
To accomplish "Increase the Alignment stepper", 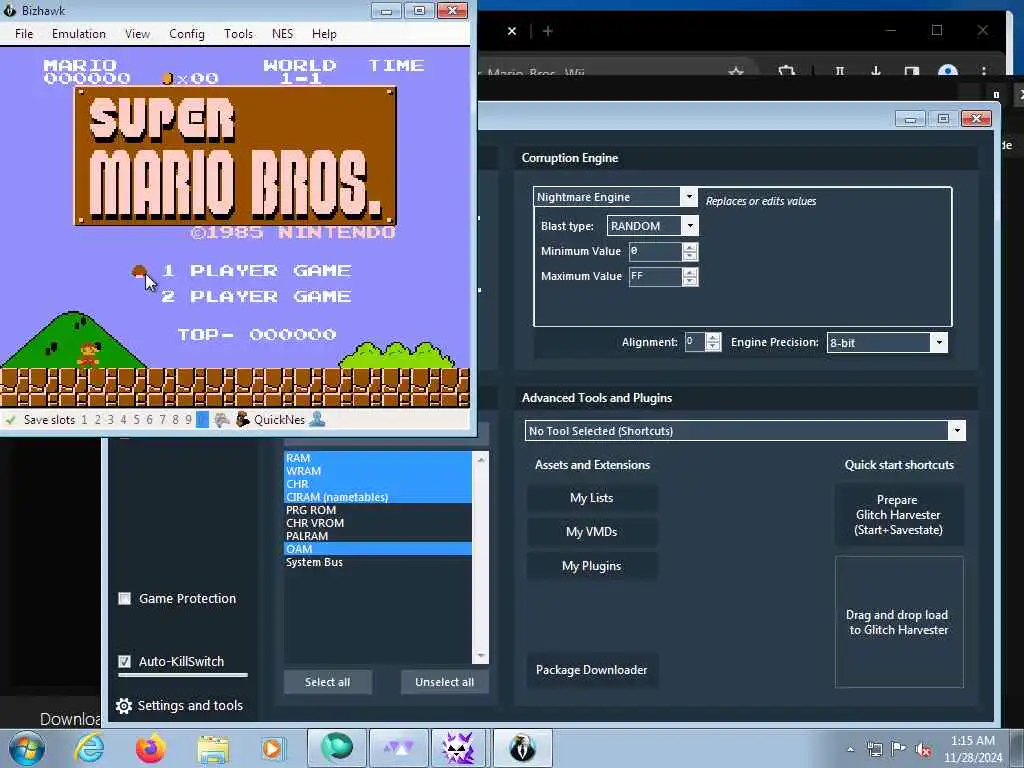I will pos(713,338).
